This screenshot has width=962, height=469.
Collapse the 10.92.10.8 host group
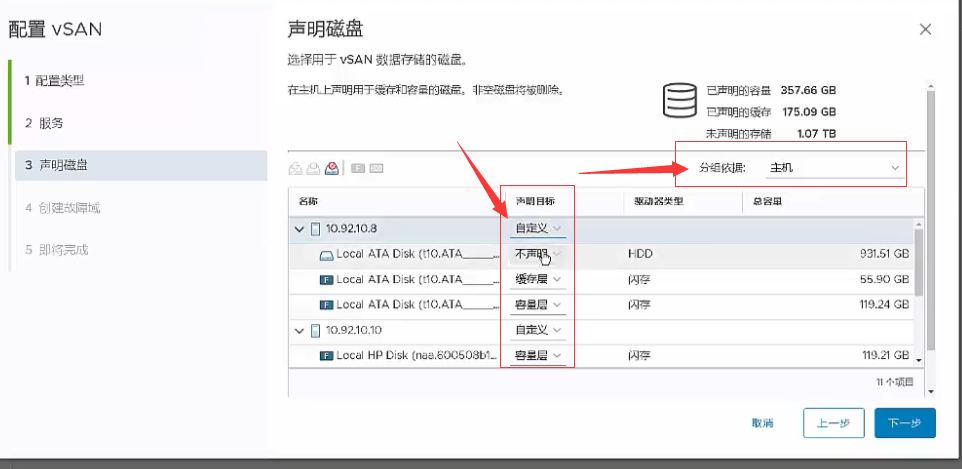(299, 229)
